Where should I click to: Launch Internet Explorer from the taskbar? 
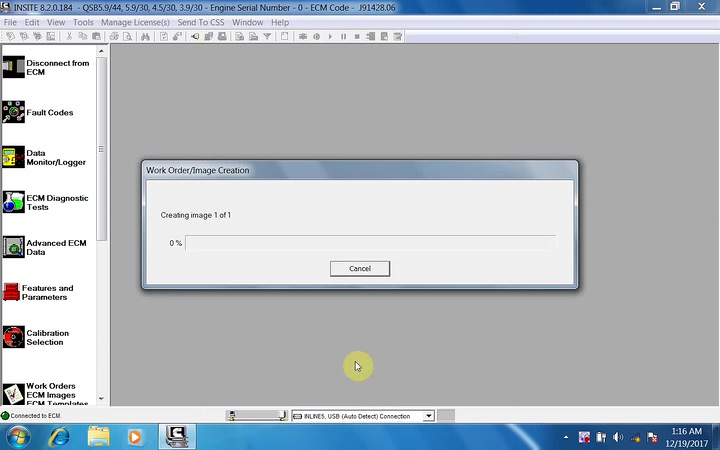point(59,437)
